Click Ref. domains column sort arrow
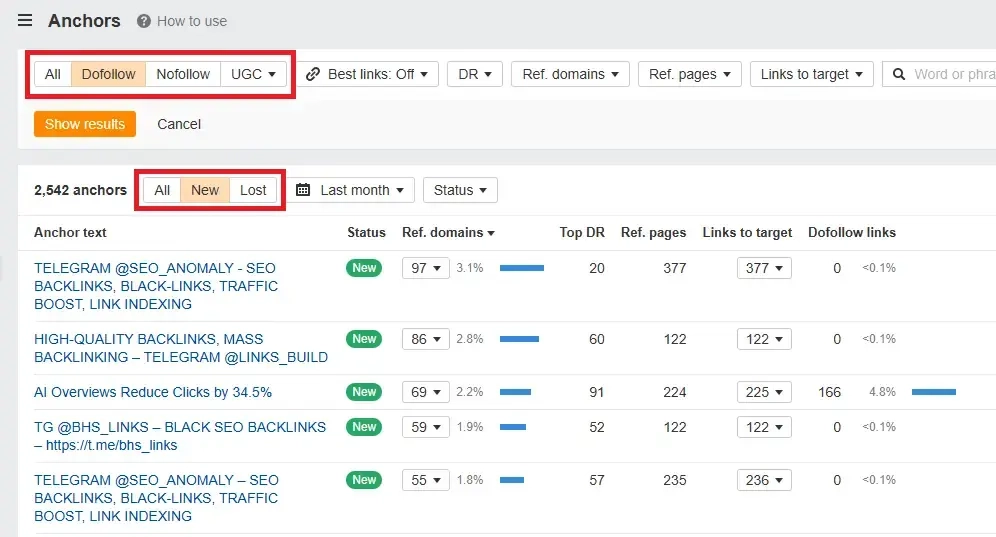Screen dimensions: 996x537 click(x=491, y=233)
